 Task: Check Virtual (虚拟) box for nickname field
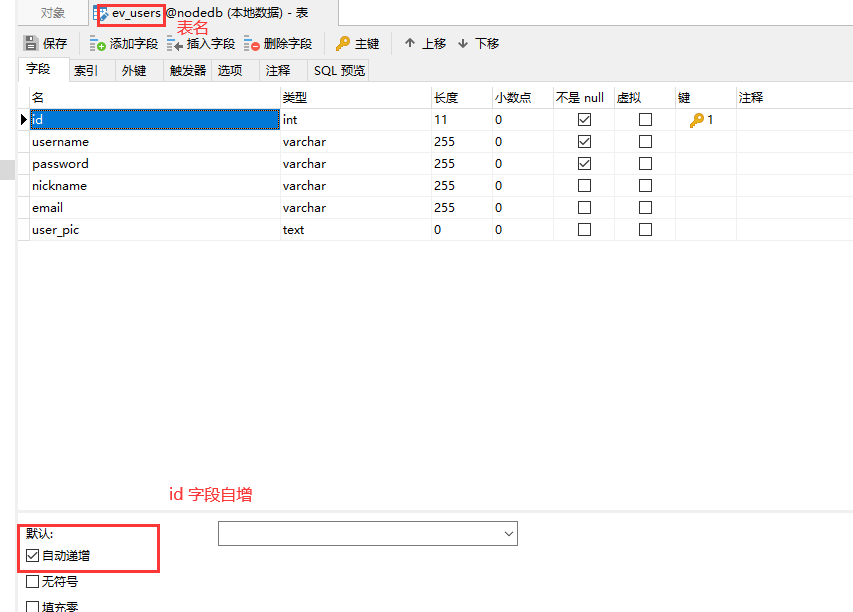pyautogui.click(x=645, y=186)
